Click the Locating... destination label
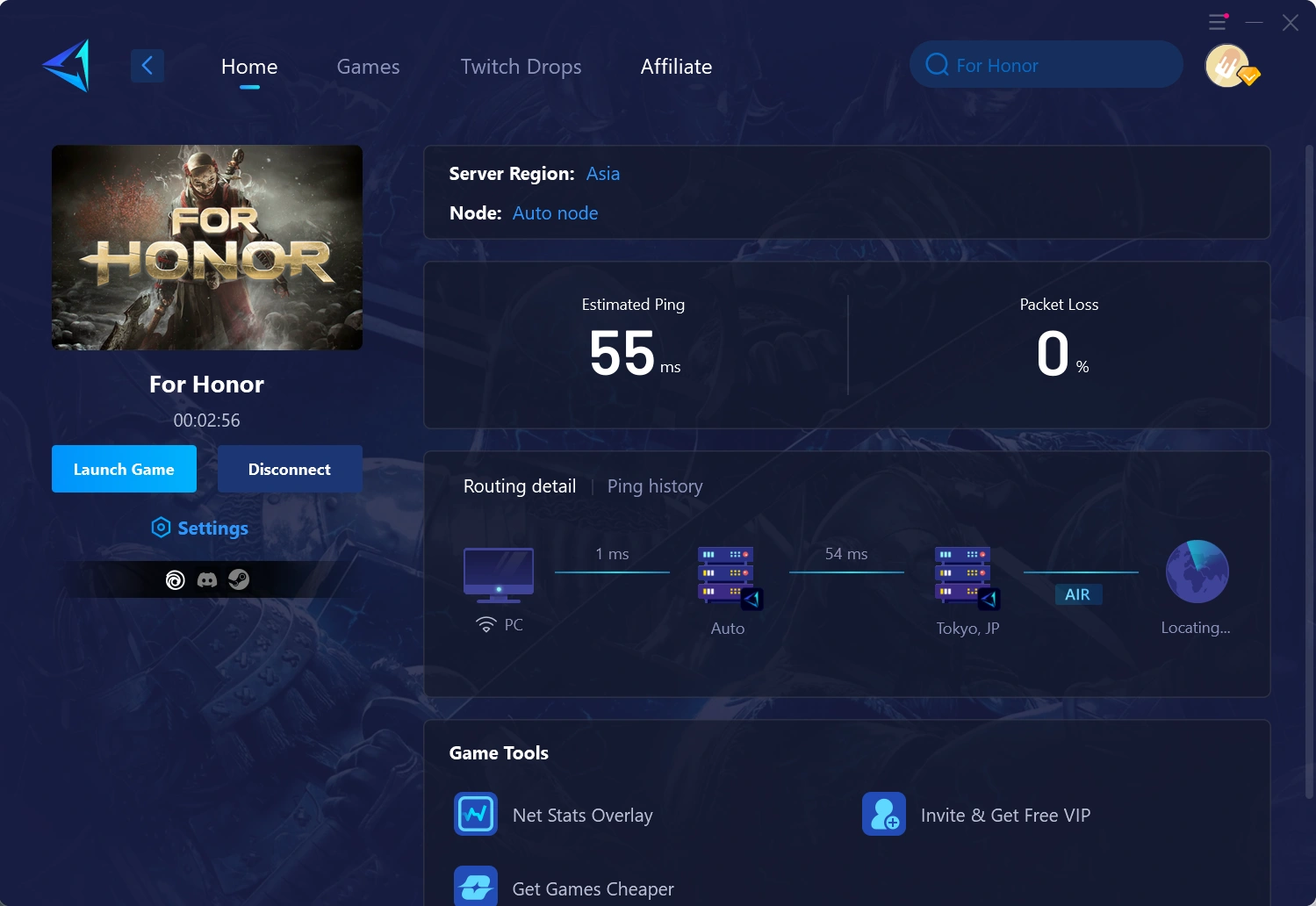1316x906 pixels. pyautogui.click(x=1196, y=628)
